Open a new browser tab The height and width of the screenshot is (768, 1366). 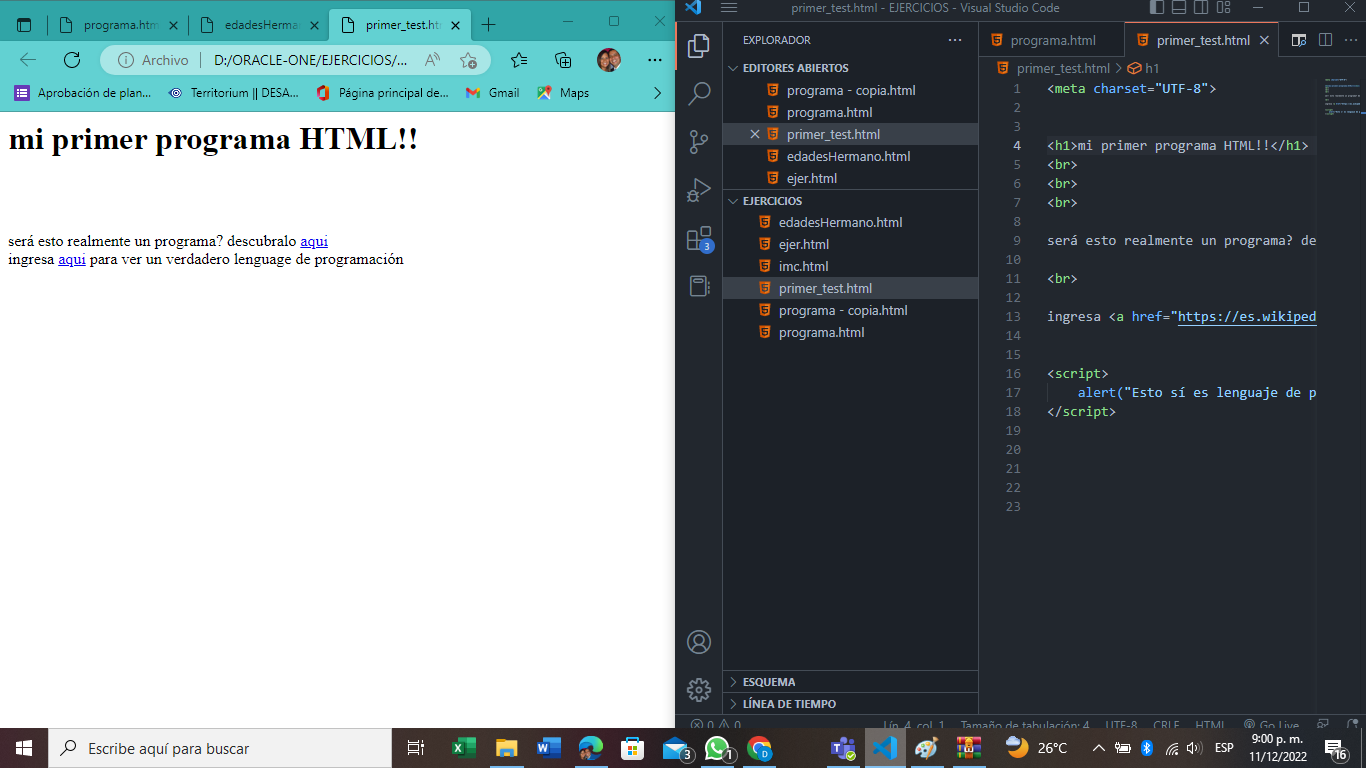[489, 25]
